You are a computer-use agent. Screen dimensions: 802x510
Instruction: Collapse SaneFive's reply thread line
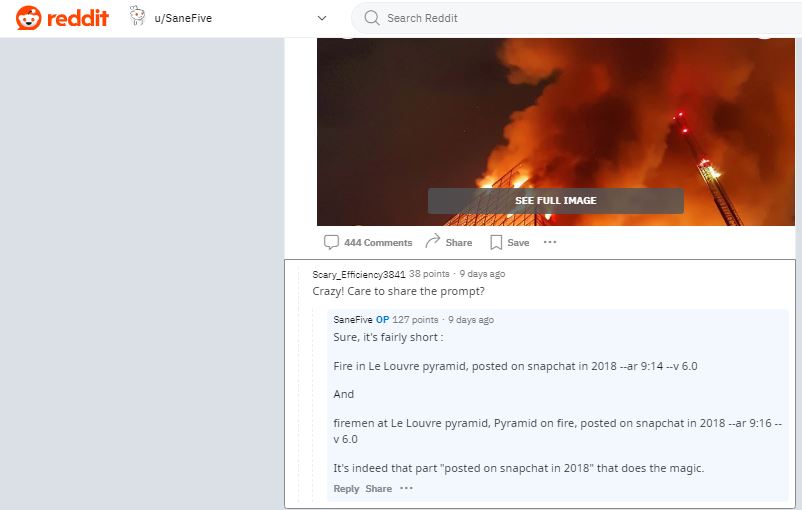click(313, 404)
